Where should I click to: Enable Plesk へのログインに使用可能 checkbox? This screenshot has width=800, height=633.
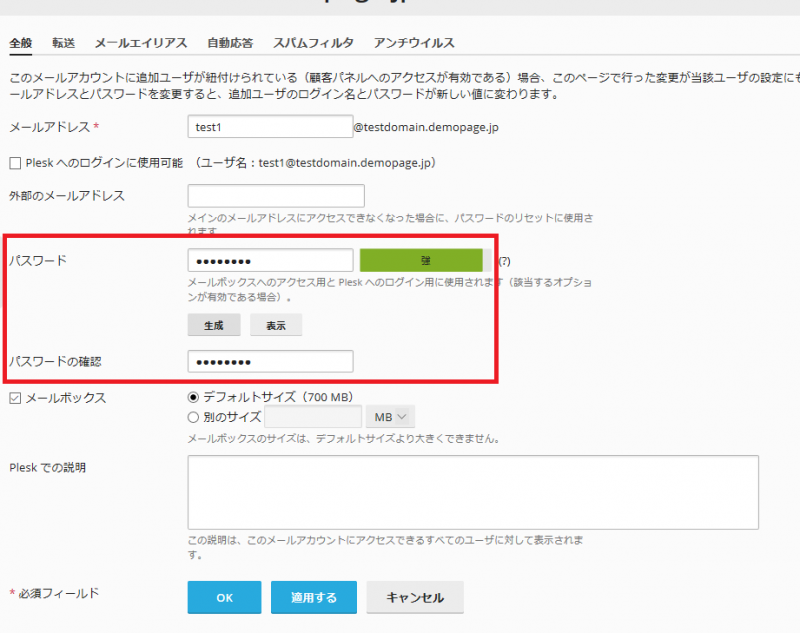click(x=15, y=163)
